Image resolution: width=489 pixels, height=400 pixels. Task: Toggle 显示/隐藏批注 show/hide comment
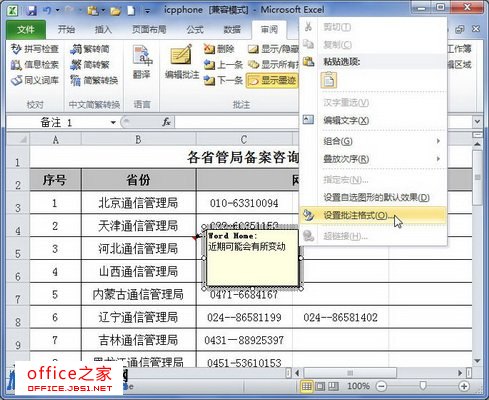pos(273,49)
